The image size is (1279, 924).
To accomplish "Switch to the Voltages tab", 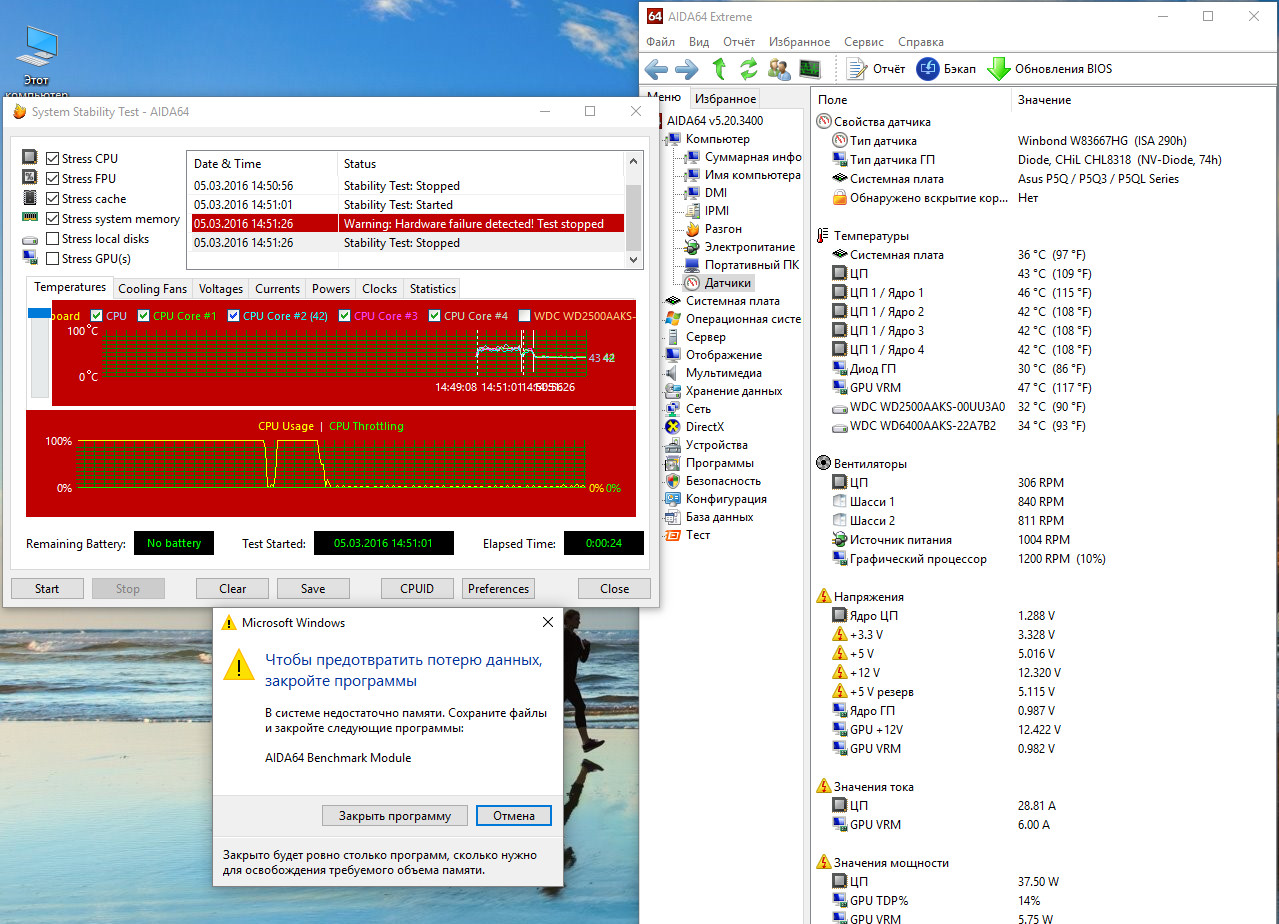I will pyautogui.click(x=221, y=289).
